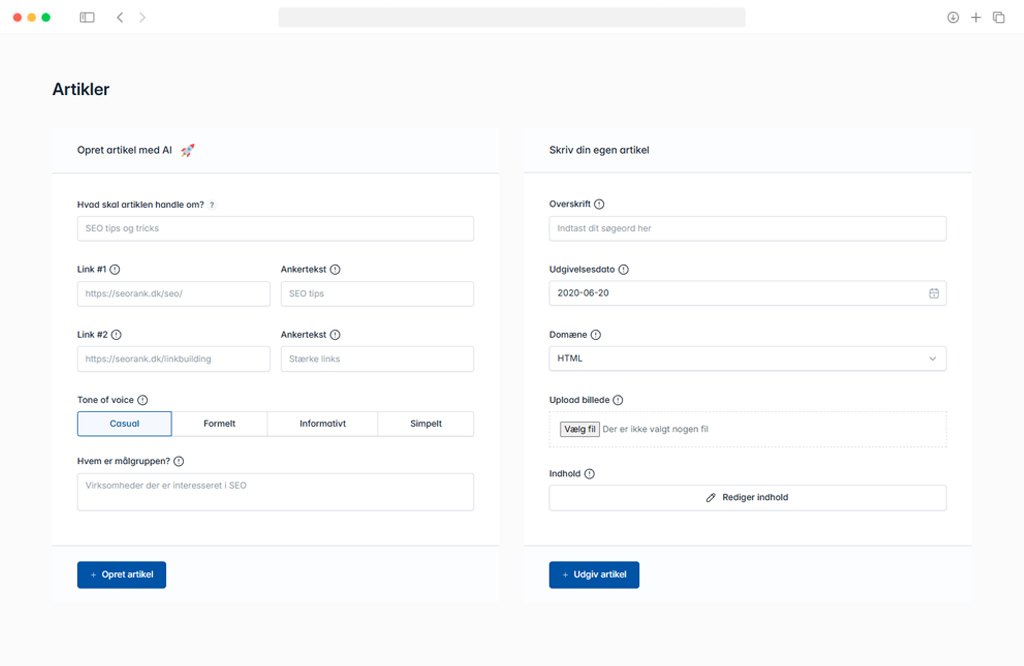Toggle the browser sidebar panel
The width and height of the screenshot is (1024, 666).
(87, 17)
